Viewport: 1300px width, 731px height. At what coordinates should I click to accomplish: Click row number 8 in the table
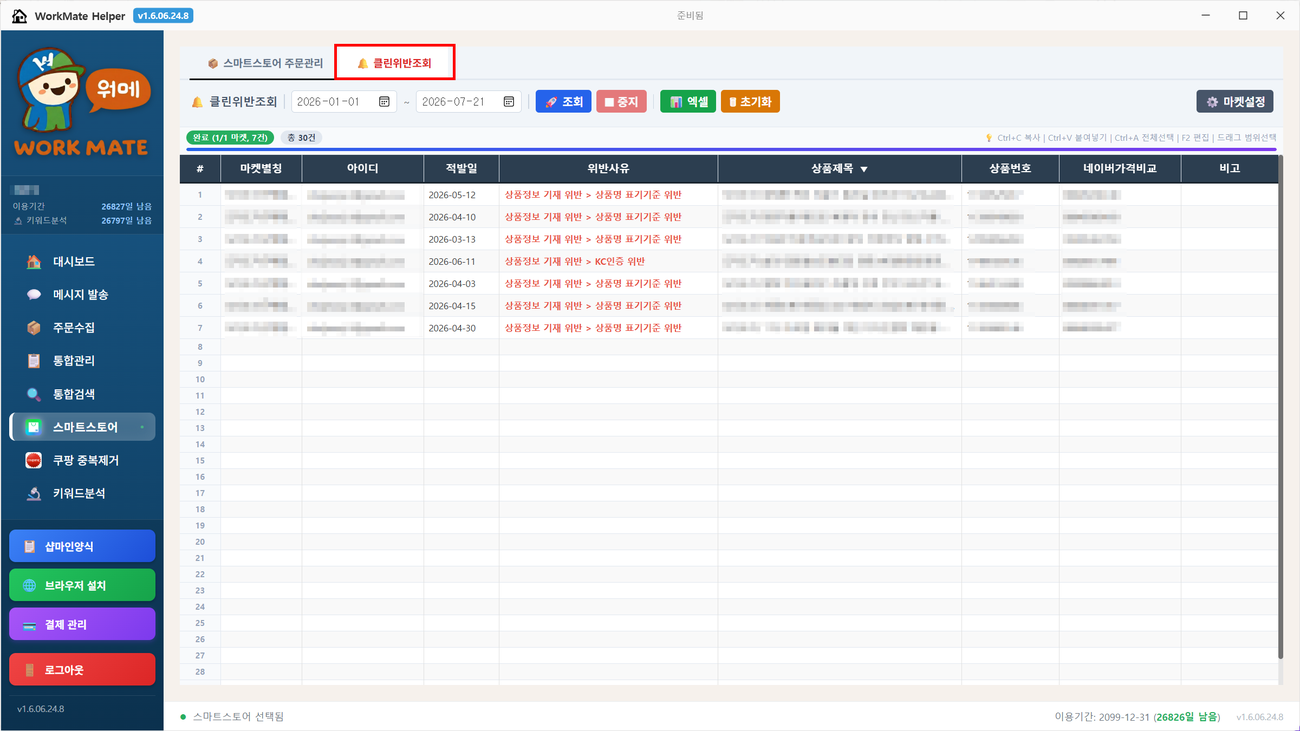coord(200,346)
